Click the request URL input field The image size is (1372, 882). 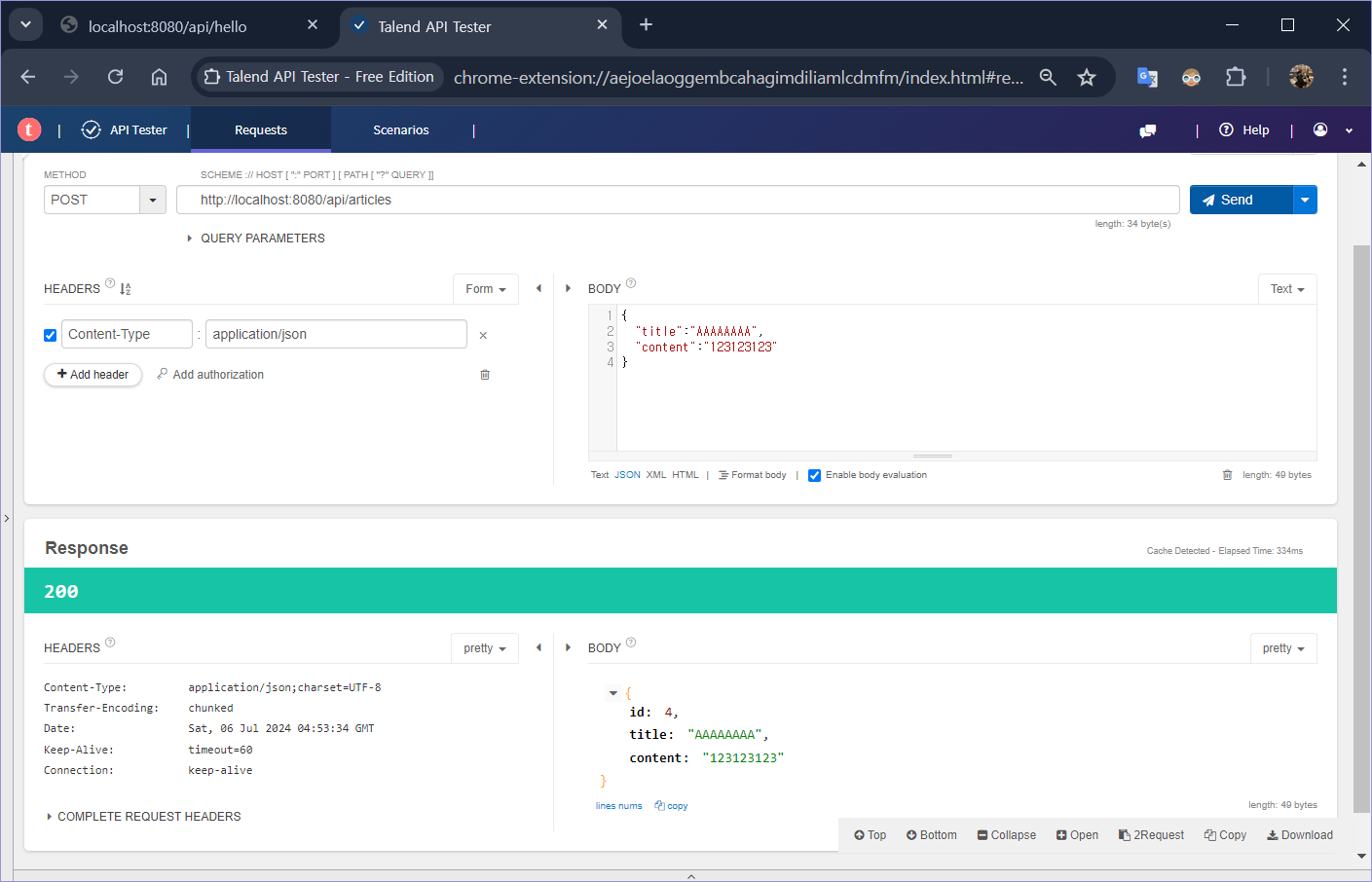(x=678, y=200)
